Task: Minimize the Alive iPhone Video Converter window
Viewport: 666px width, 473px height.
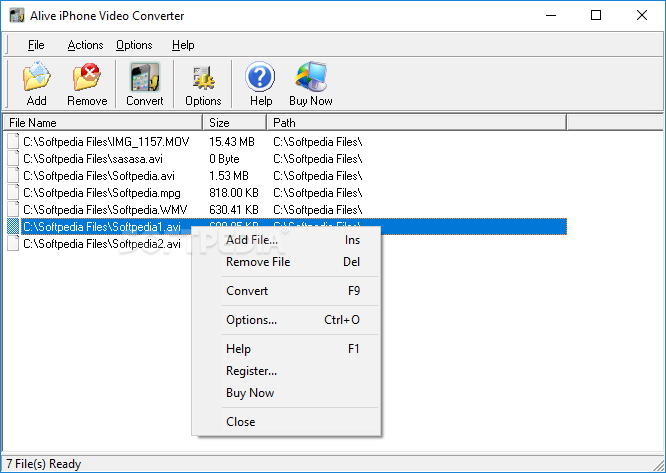Action: point(551,16)
